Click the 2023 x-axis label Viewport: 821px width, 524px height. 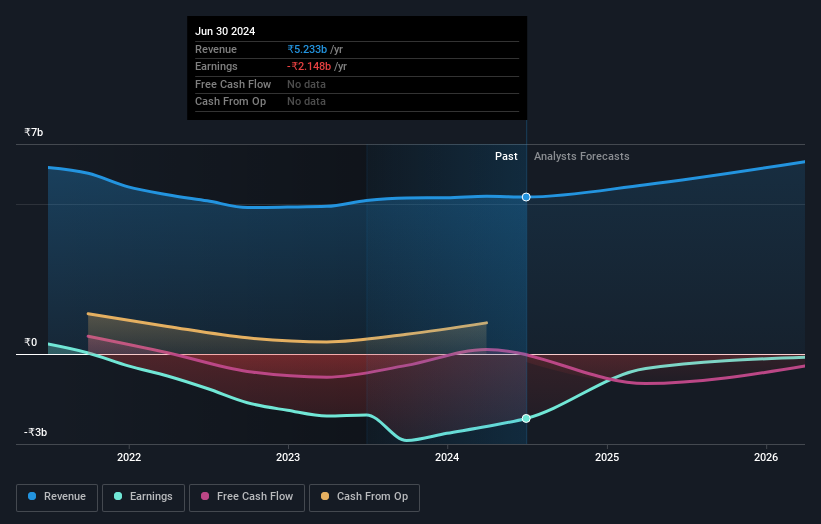point(288,457)
